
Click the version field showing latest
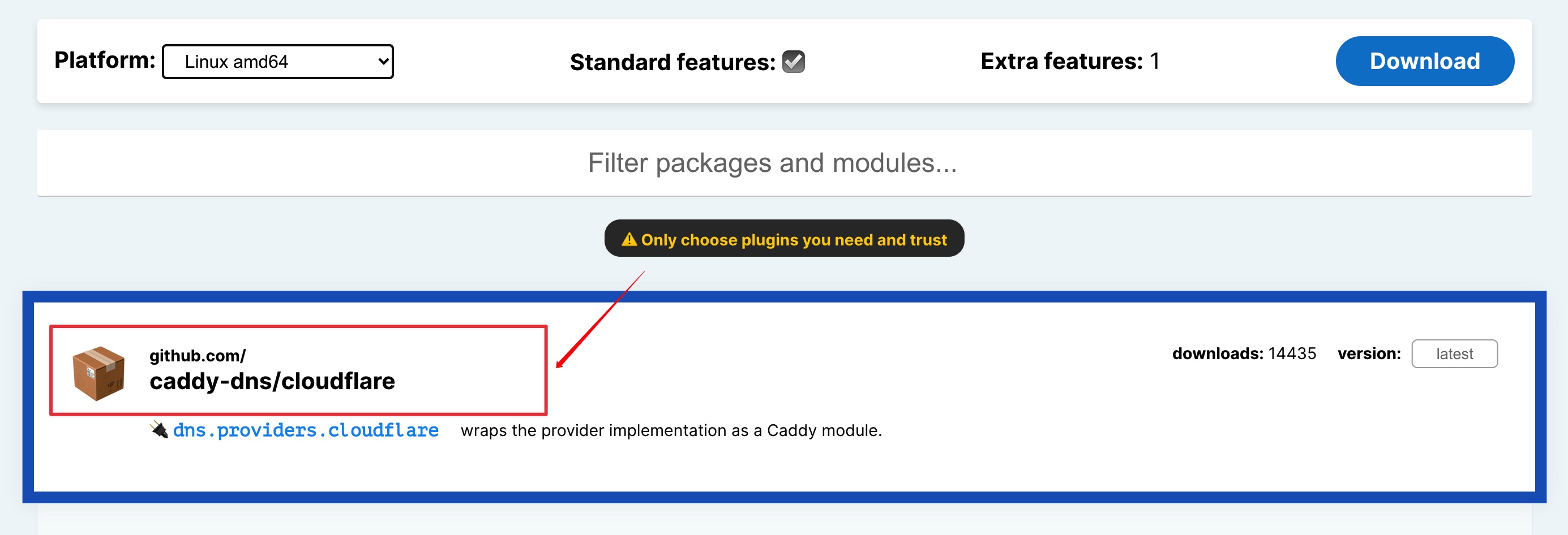click(1454, 354)
